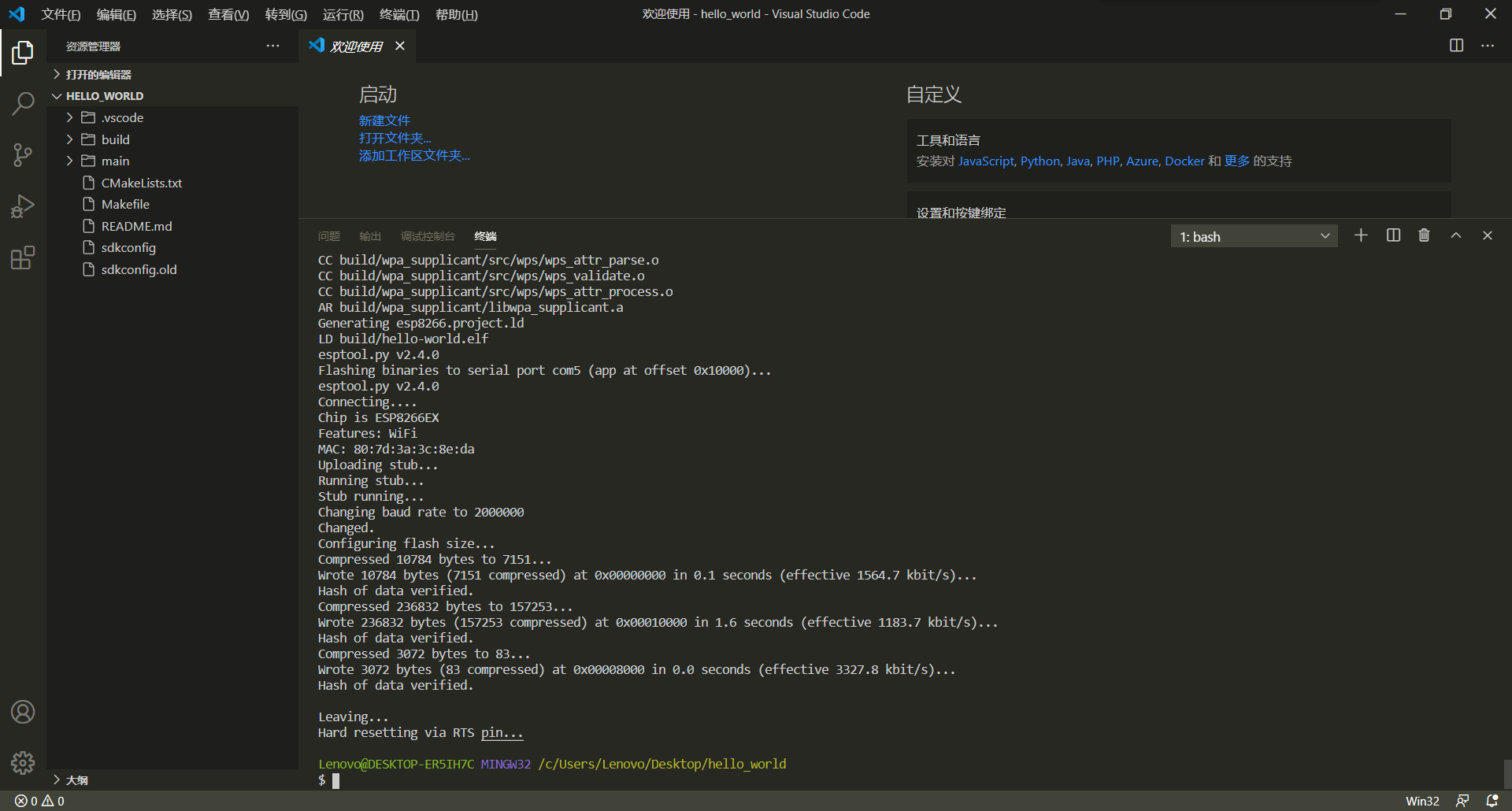Close the terminal panel
Viewport: 1512px width, 811px height.
tap(1488, 235)
